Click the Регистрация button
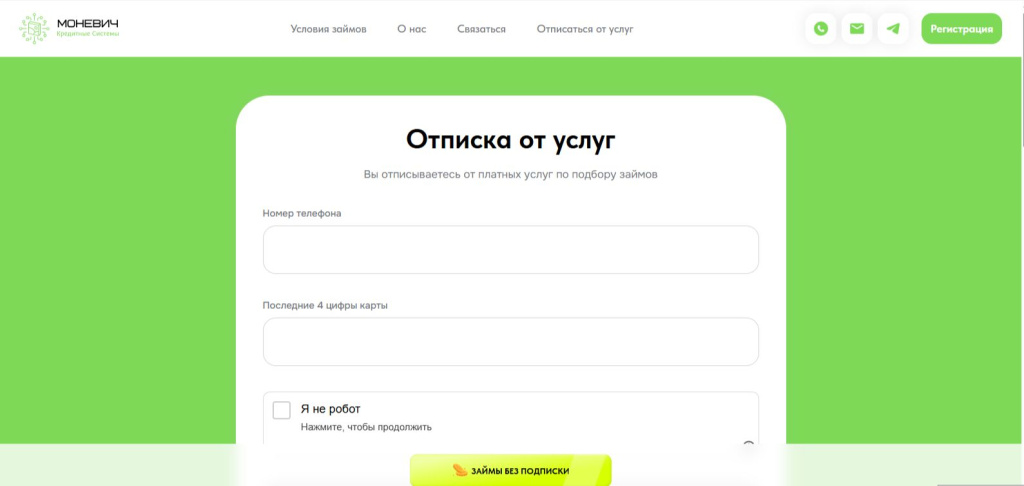 point(961,29)
